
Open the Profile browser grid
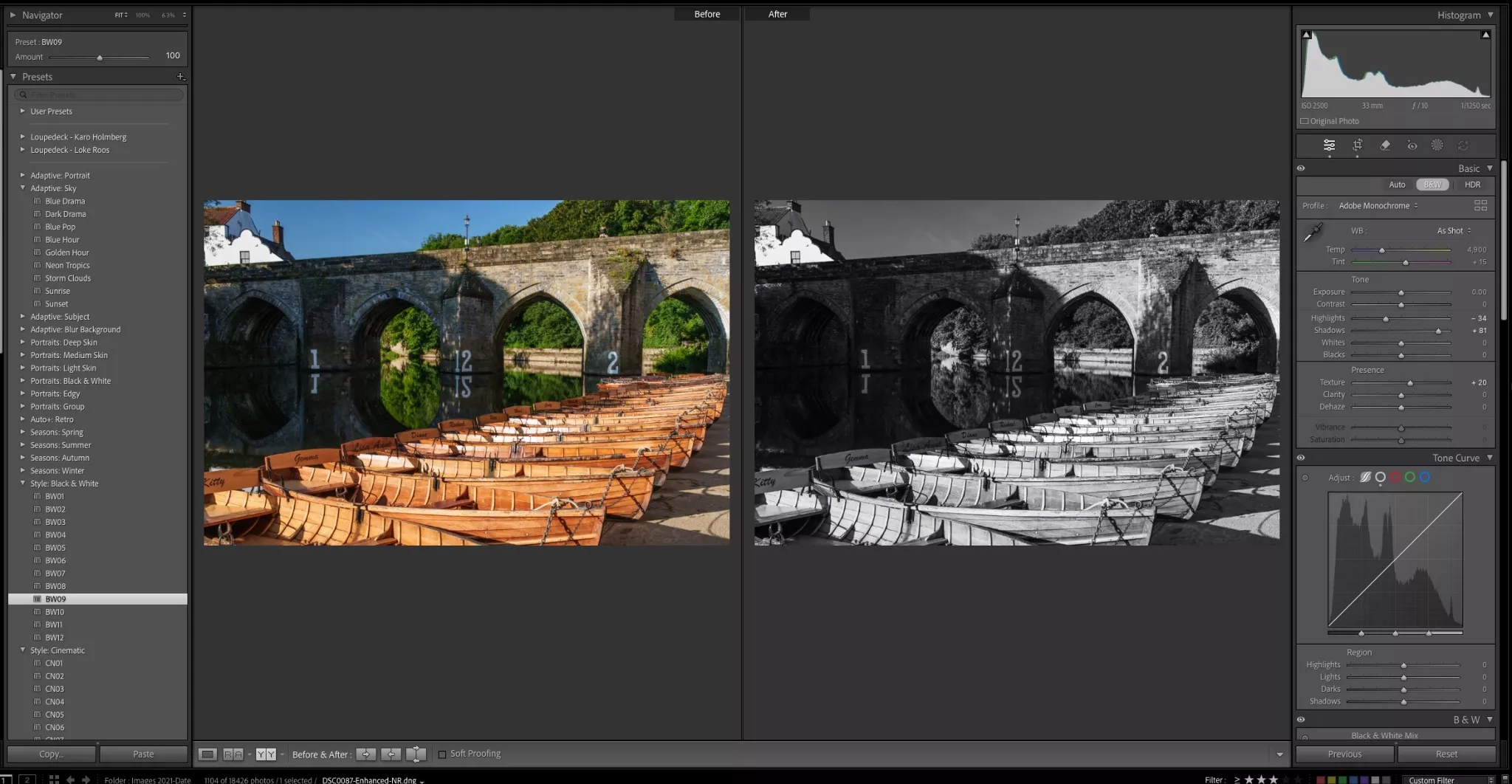click(x=1480, y=206)
